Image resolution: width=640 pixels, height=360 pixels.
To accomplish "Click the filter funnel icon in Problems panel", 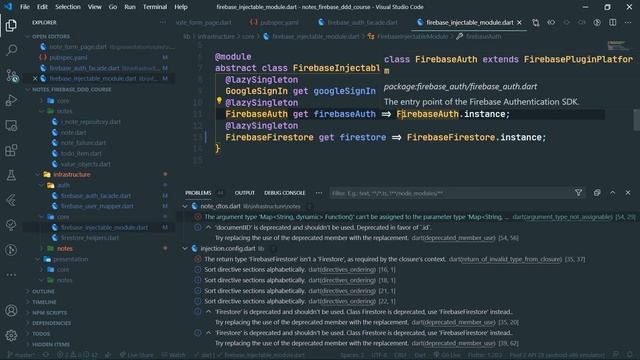I will [x=578, y=193].
